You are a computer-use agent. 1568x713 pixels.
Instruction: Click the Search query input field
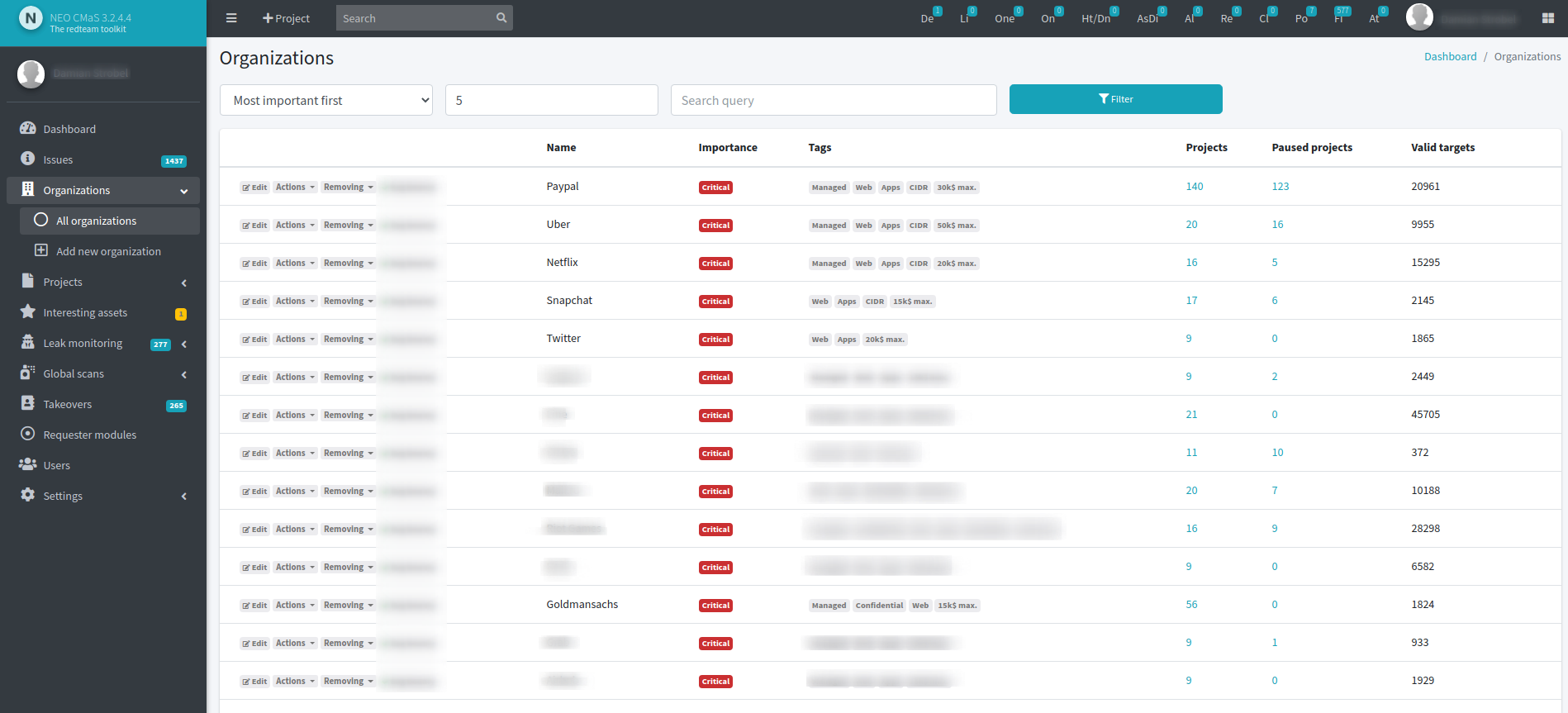[x=834, y=100]
